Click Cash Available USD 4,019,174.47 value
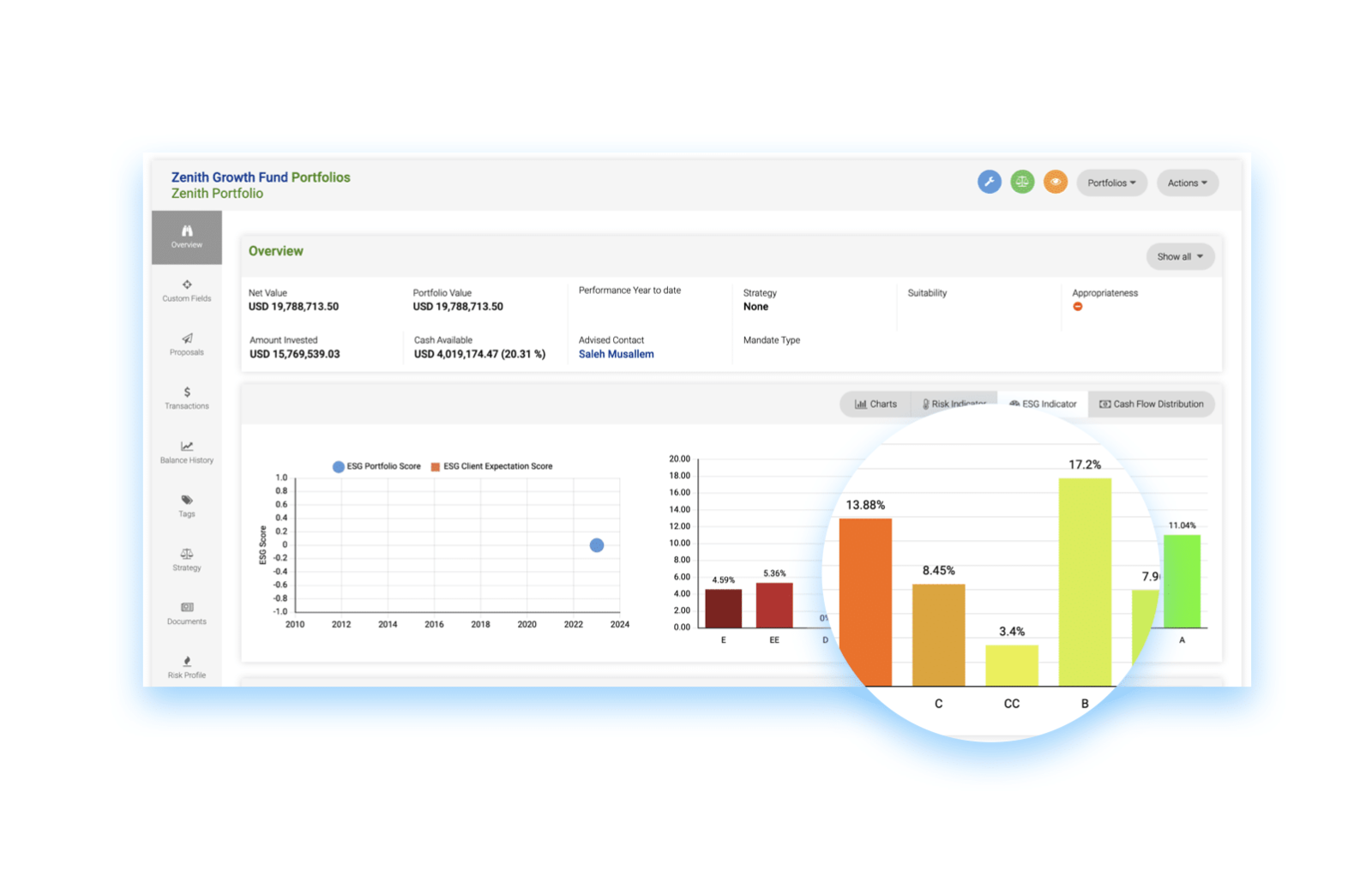 (x=479, y=354)
